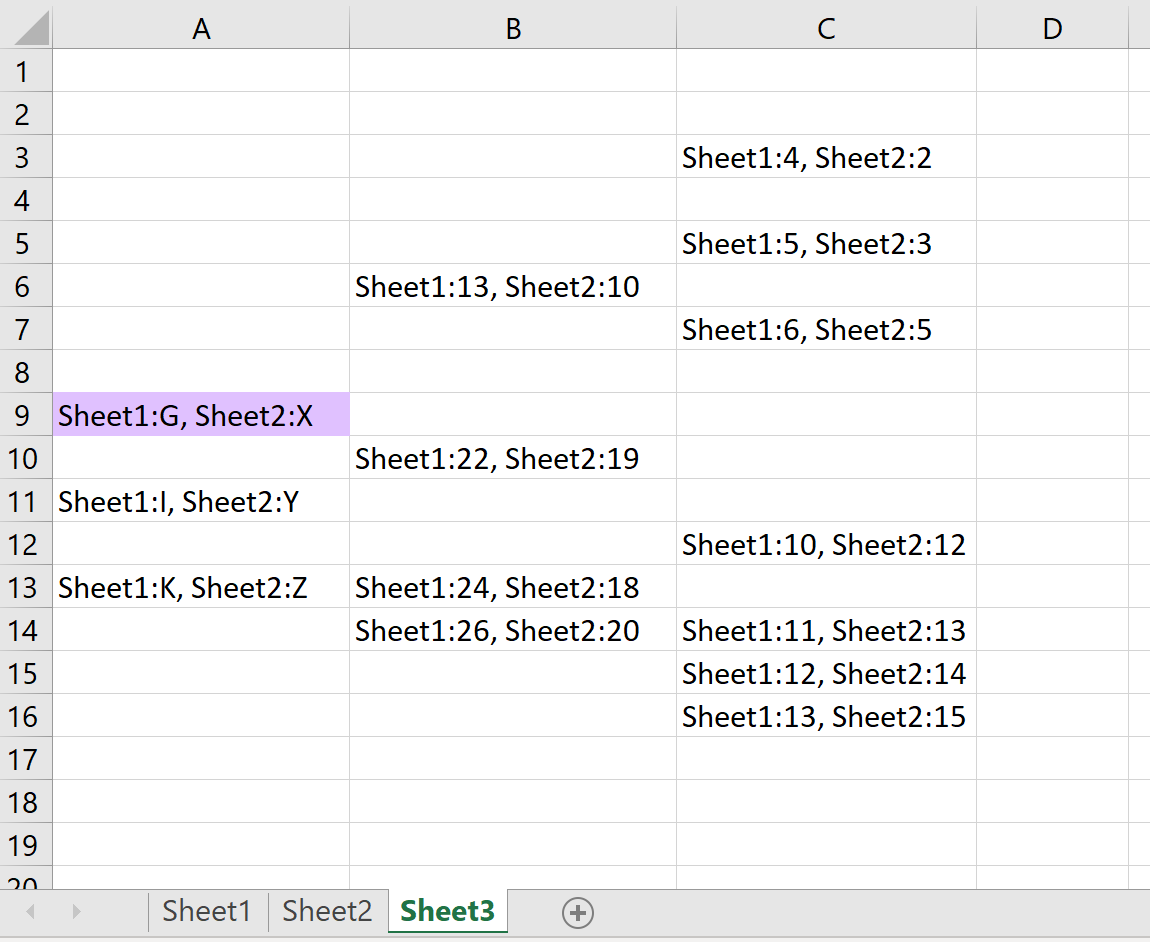The height and width of the screenshot is (942, 1150).
Task: Click the active Sheet3 tab
Action: [447, 911]
